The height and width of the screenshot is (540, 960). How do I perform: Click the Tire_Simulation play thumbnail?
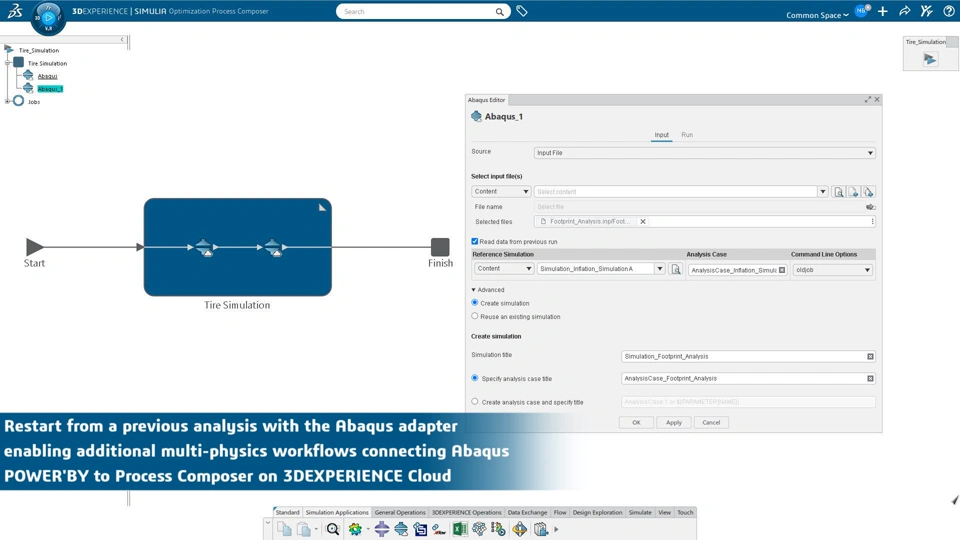click(930, 59)
